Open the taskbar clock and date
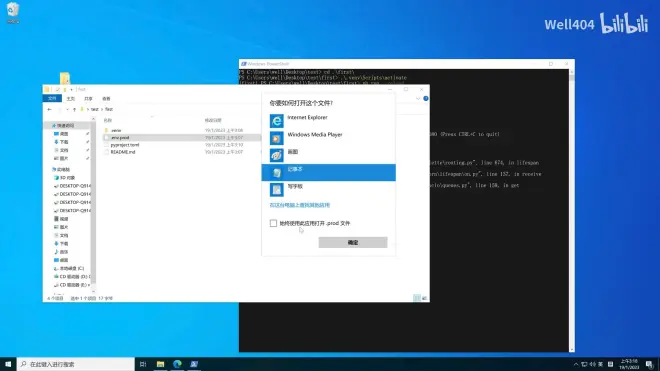Viewport: 660px width, 371px height. pos(629,364)
